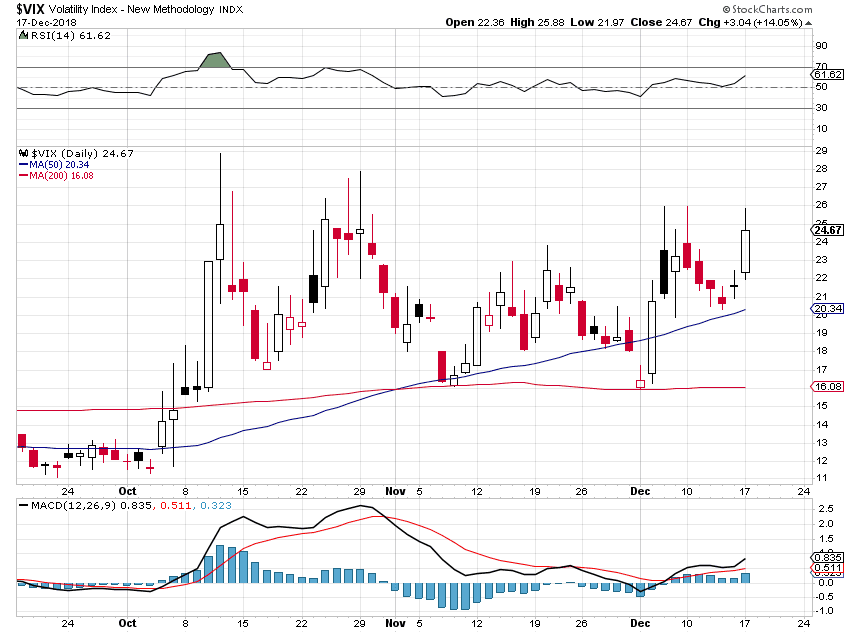Click the Dec label on the MACD panel date axis
The width and height of the screenshot is (850, 633).
pyautogui.click(x=640, y=623)
